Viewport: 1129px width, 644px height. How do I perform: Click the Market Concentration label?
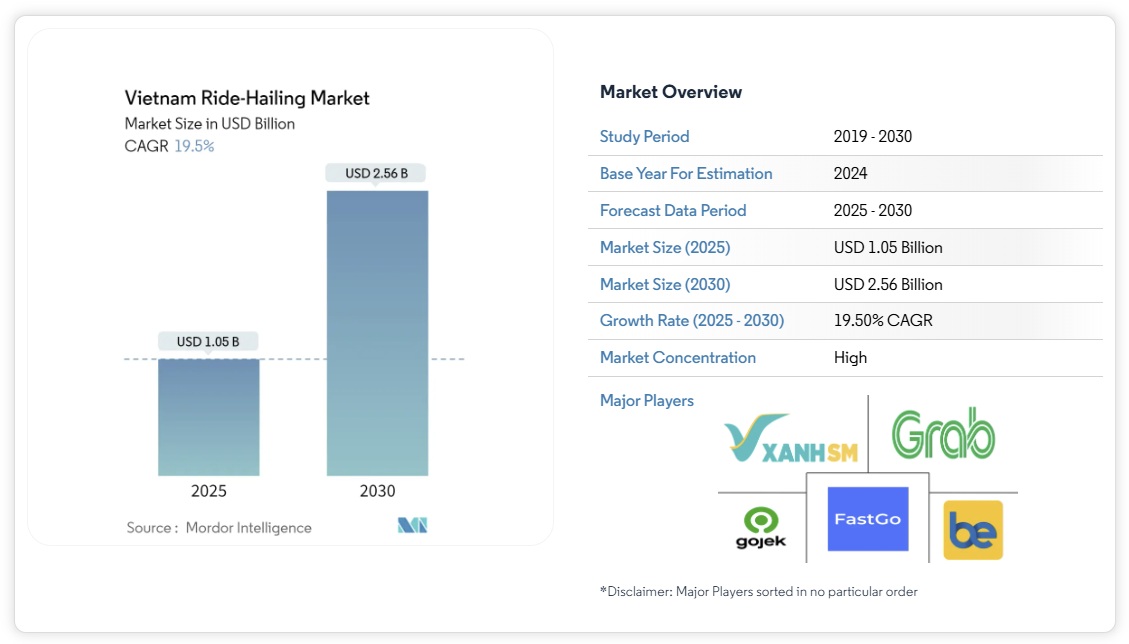[678, 357]
